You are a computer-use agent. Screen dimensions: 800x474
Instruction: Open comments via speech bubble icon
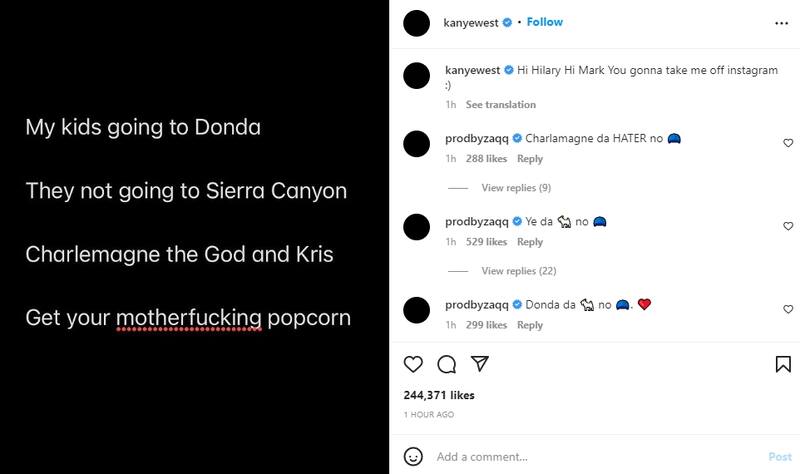tap(446, 364)
